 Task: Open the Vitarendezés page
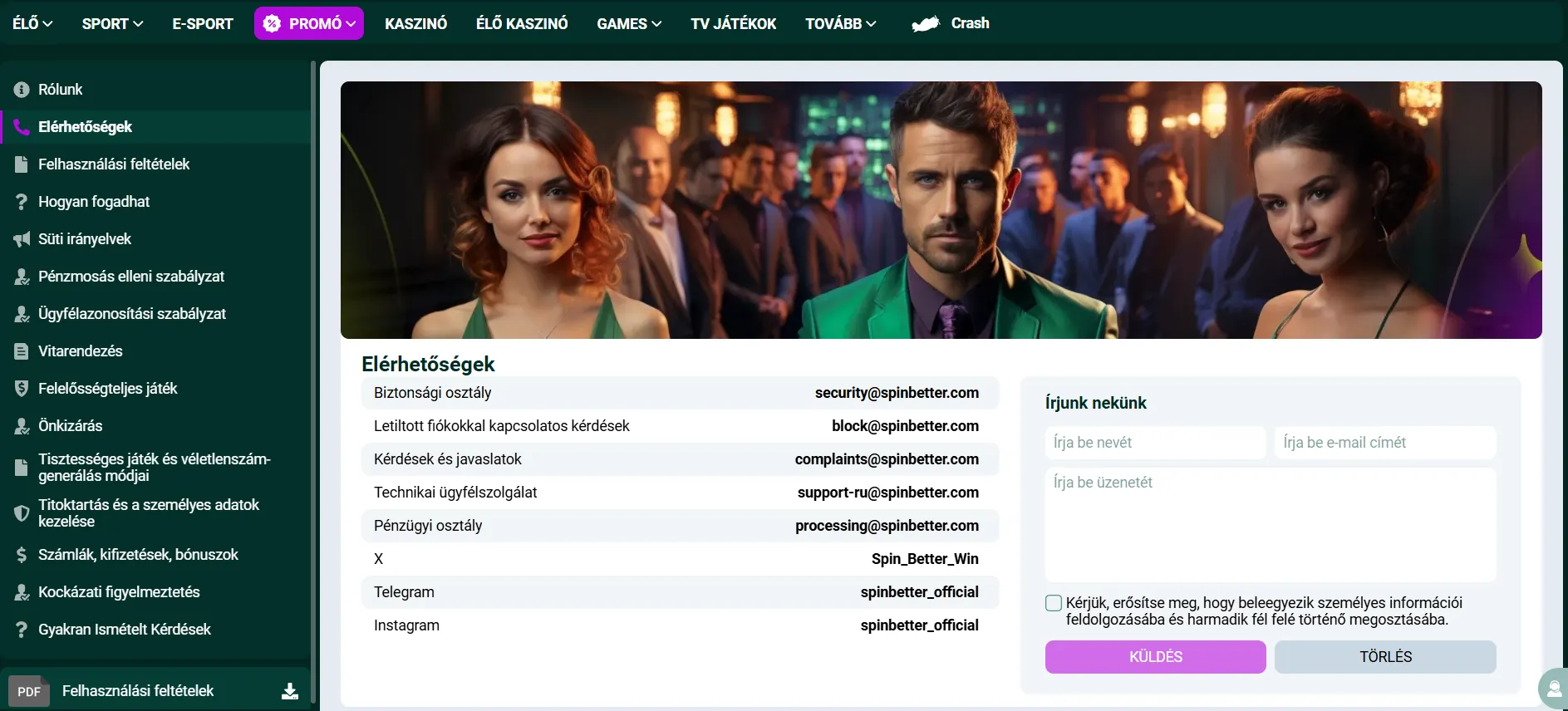81,351
